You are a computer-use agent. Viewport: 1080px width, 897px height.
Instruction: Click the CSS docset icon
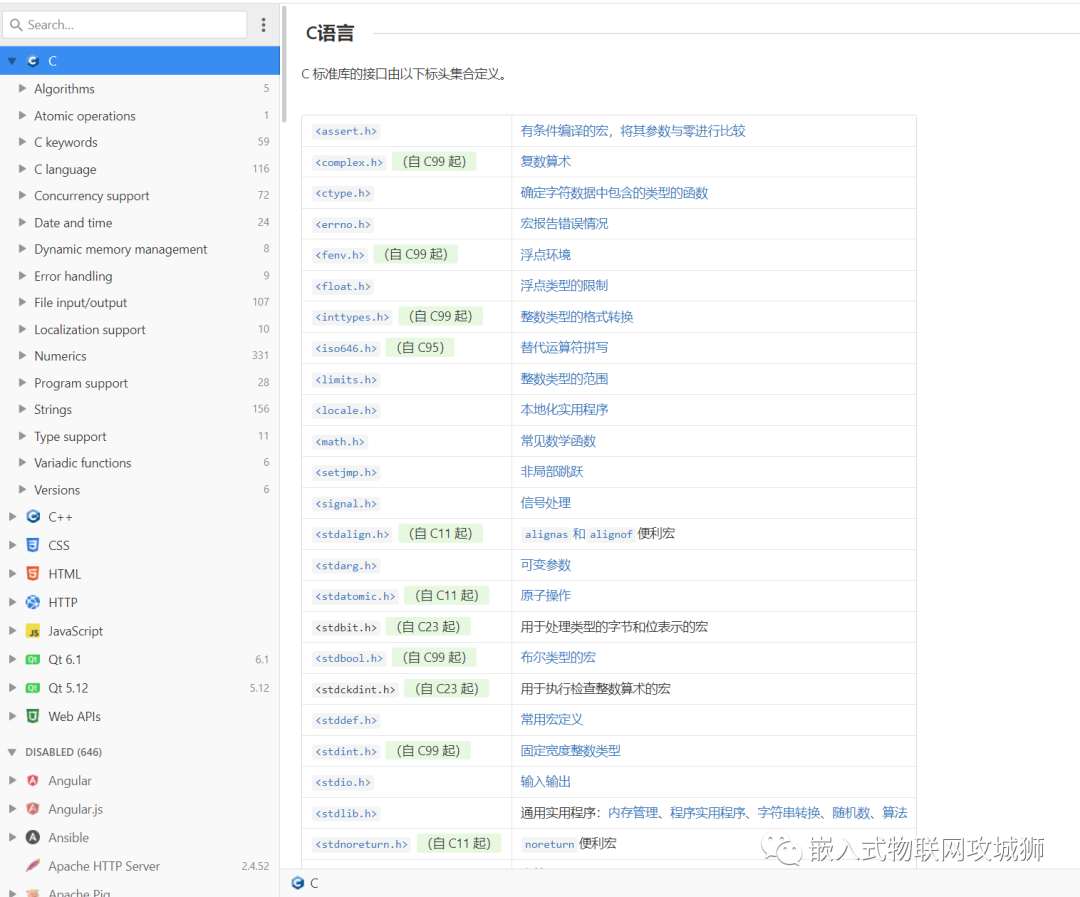(x=32, y=545)
